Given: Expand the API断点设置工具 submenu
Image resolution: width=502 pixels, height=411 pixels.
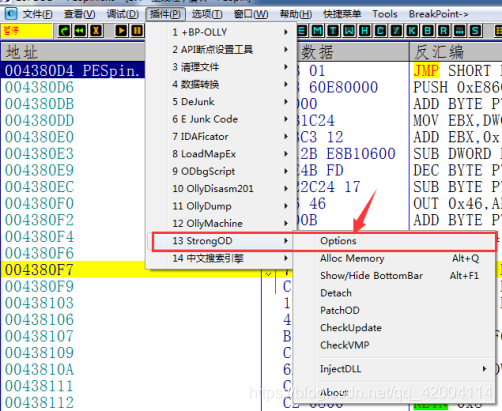Looking at the screenshot, I should coord(221,49).
